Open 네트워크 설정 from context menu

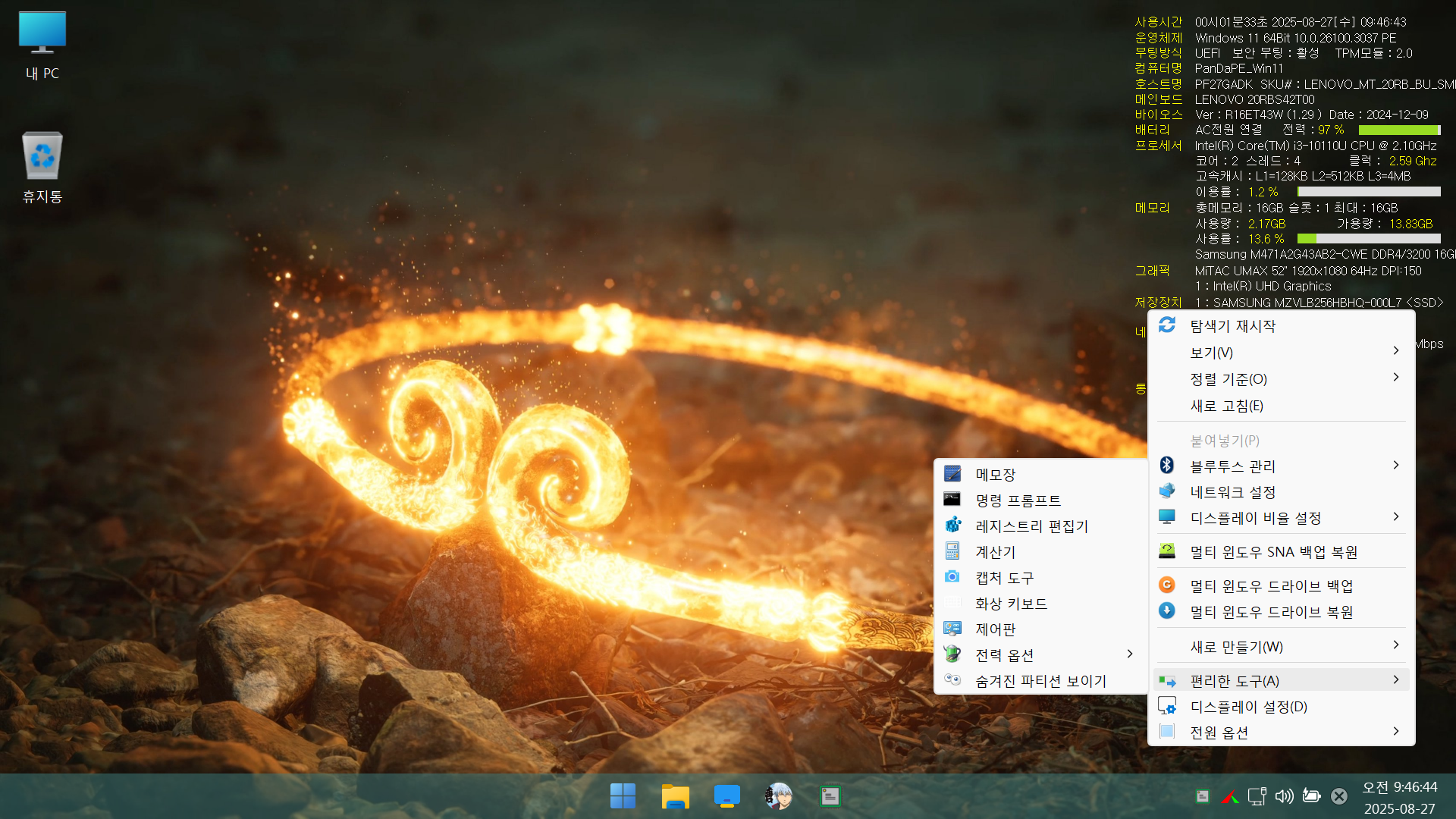[x=1232, y=492]
